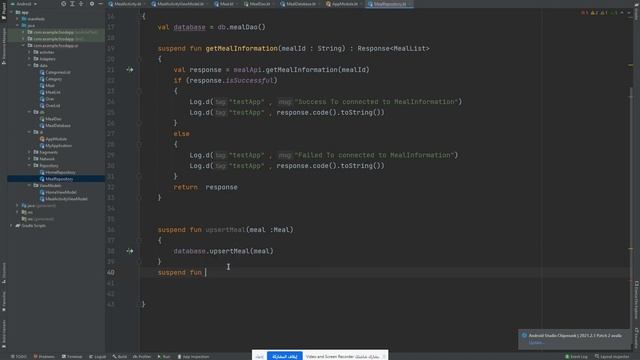Collapse the data package
Screen dimensions: 640x360
[29, 65]
